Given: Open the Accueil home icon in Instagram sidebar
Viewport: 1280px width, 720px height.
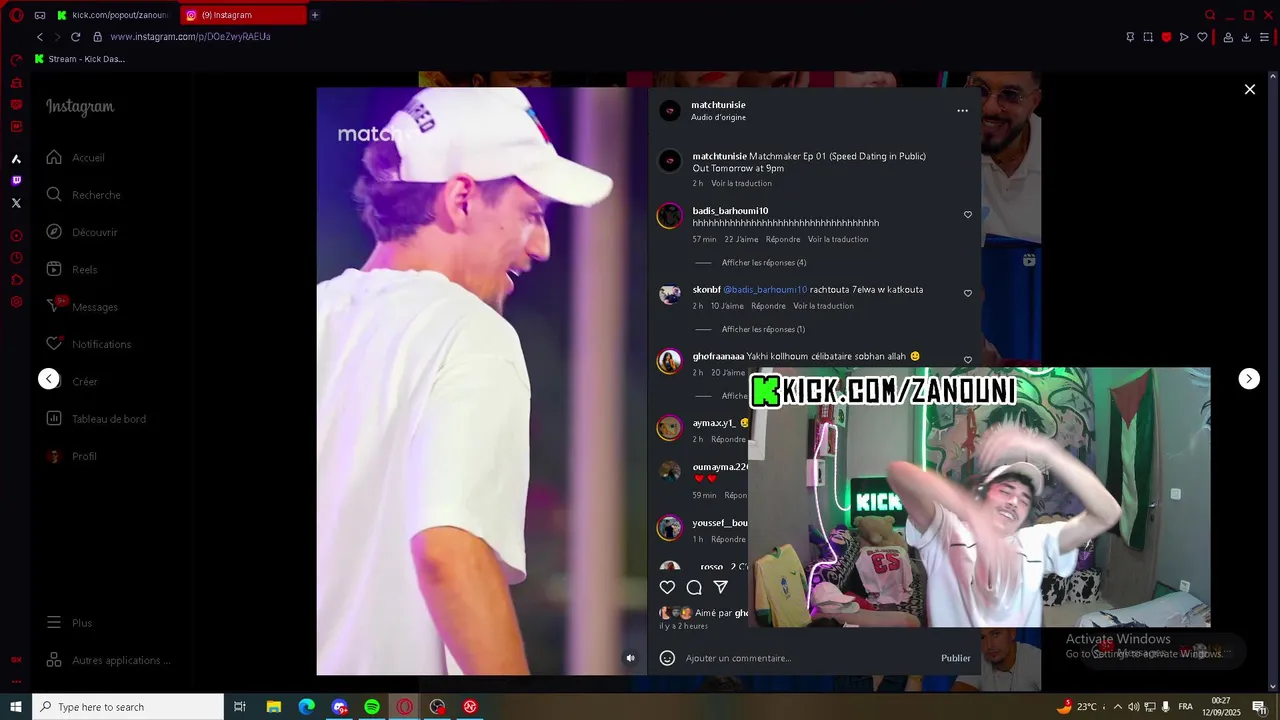Looking at the screenshot, I should tap(54, 157).
